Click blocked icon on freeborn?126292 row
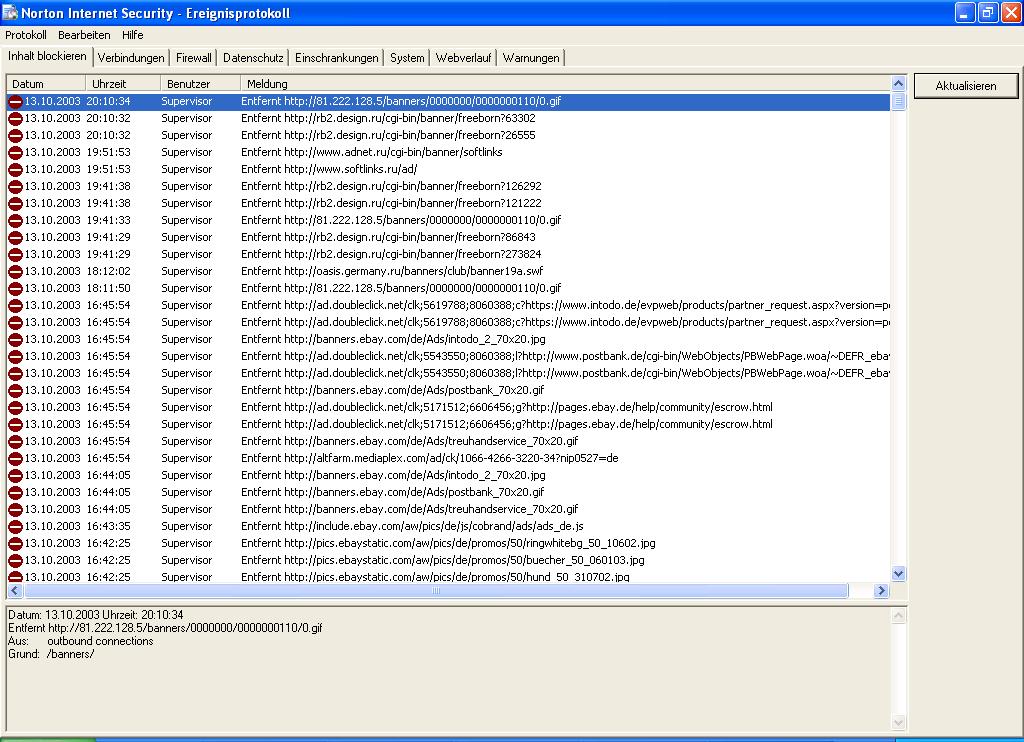 pyautogui.click(x=15, y=187)
